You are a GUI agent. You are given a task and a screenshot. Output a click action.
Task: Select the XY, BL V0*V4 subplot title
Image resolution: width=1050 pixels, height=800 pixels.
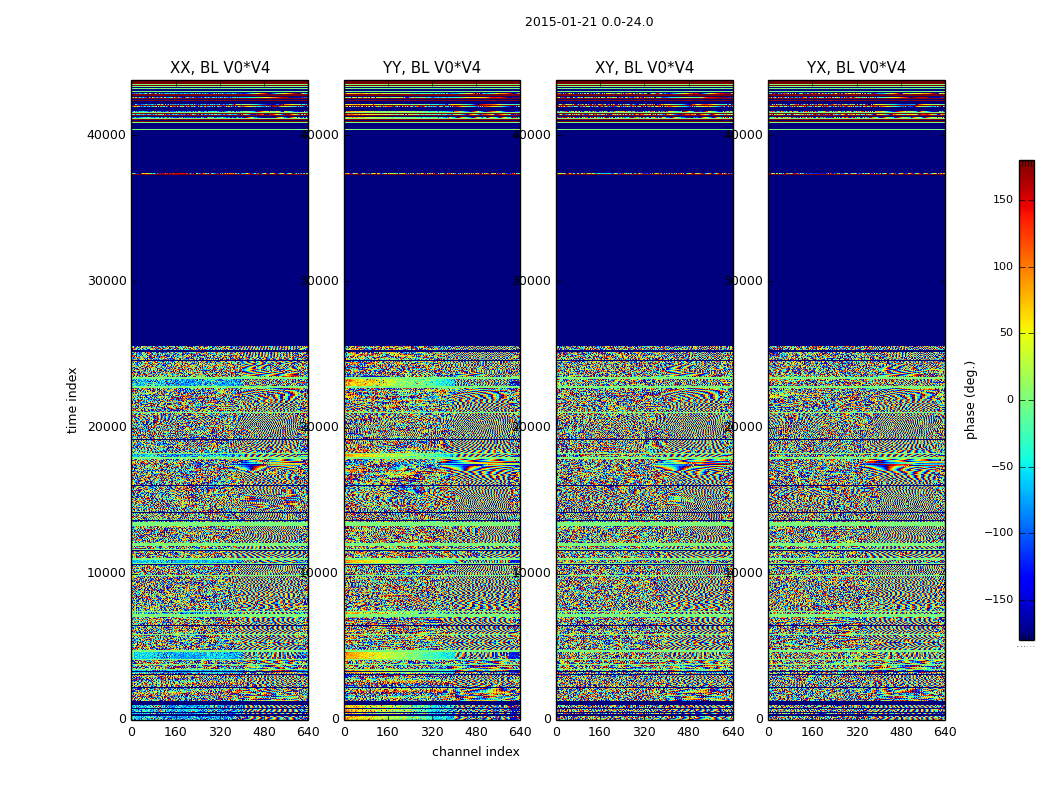pyautogui.click(x=644, y=68)
